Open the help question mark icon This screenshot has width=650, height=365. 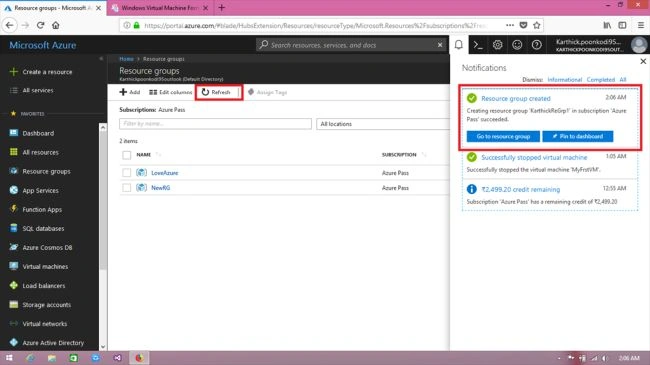pyautogui.click(x=536, y=45)
